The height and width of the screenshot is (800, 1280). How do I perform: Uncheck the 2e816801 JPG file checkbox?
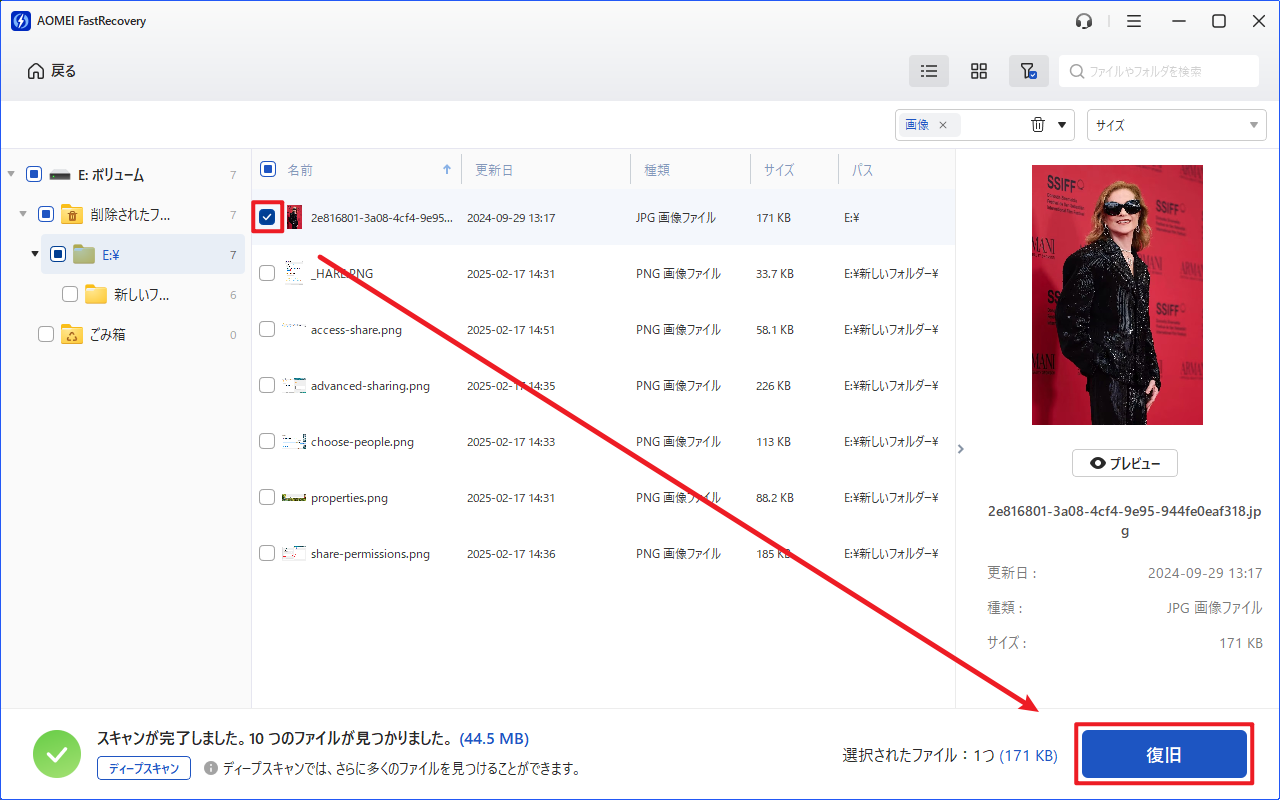pyautogui.click(x=267, y=217)
